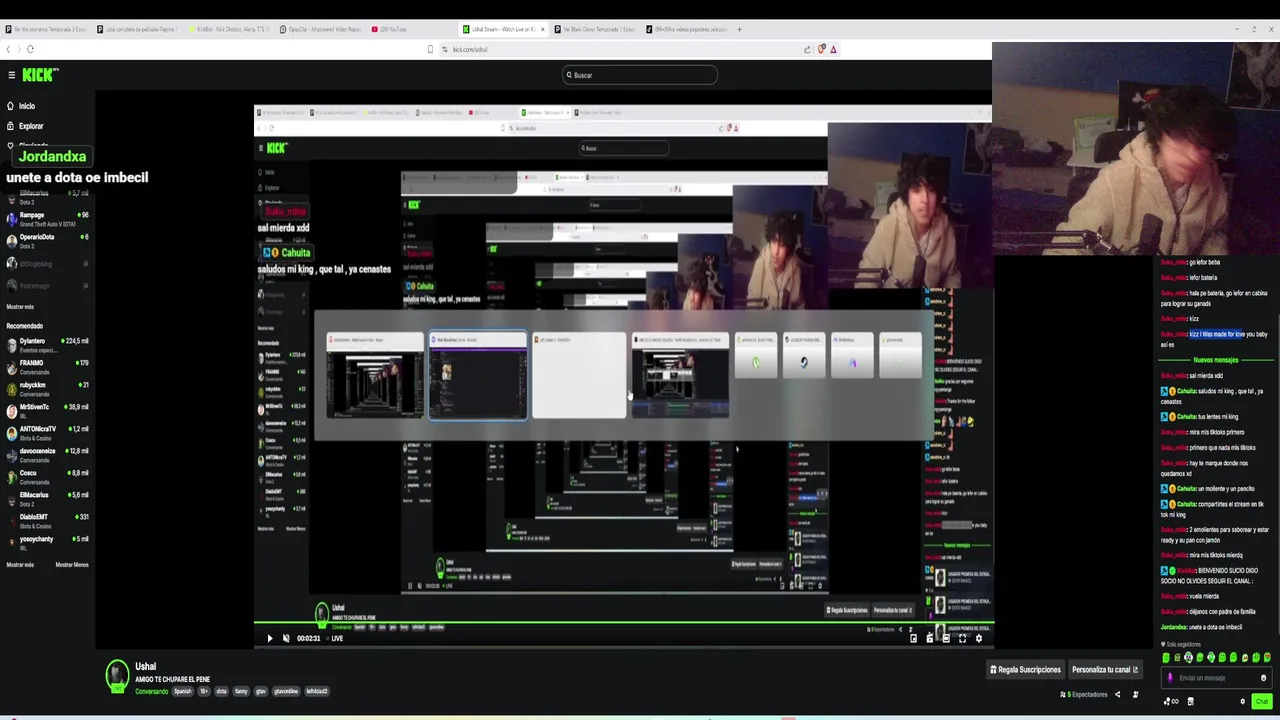Insert the first green emote in quick row

pyautogui.click(x=1166, y=657)
